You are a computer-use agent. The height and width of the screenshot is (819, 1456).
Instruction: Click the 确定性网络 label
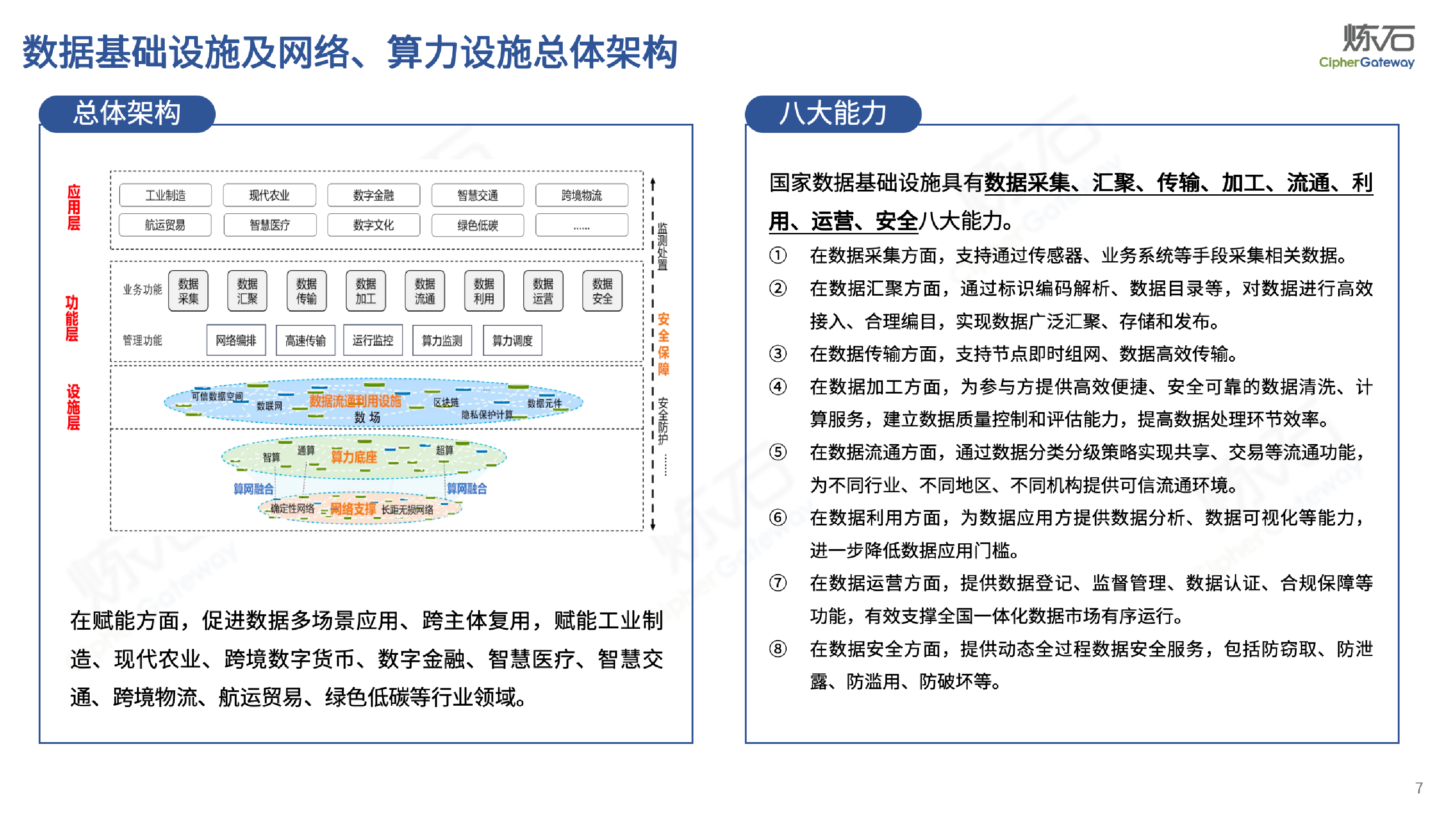(x=292, y=508)
